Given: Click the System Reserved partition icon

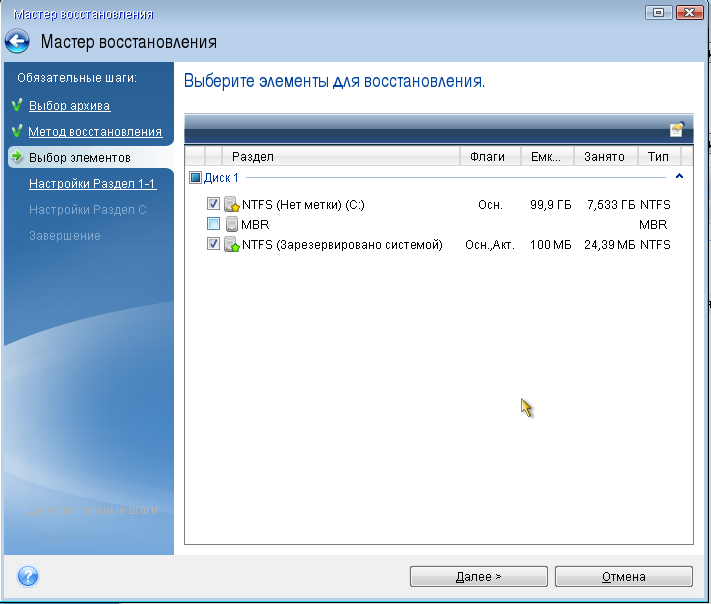Looking at the screenshot, I should (x=232, y=244).
